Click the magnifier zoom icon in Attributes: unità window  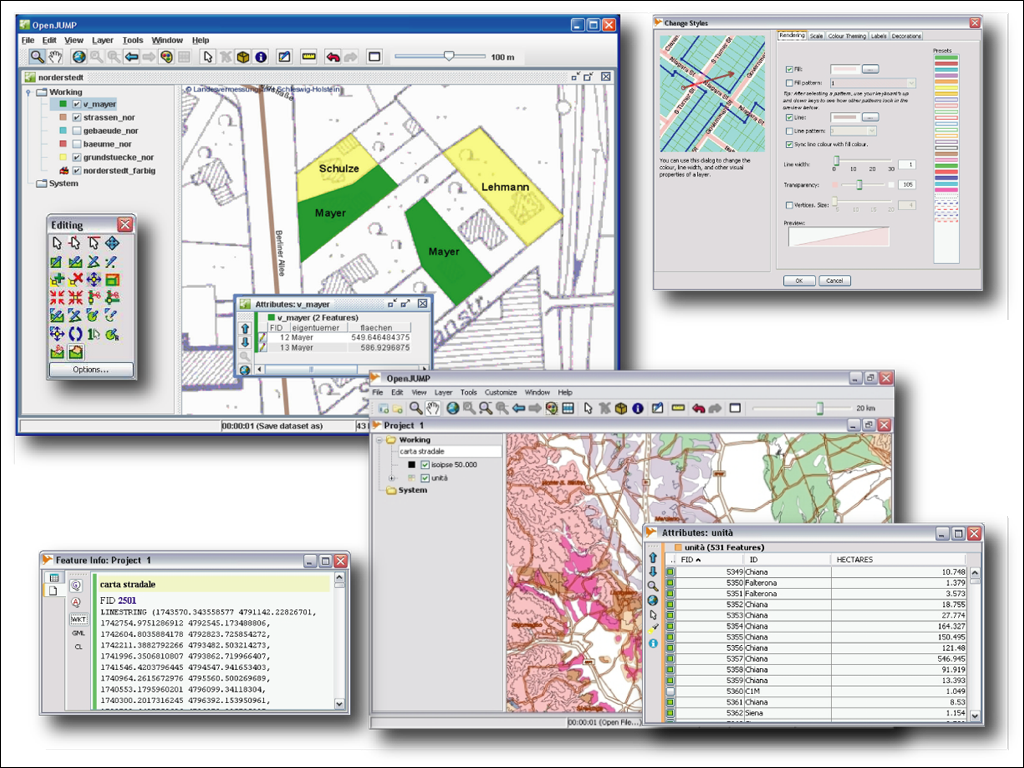(652, 586)
